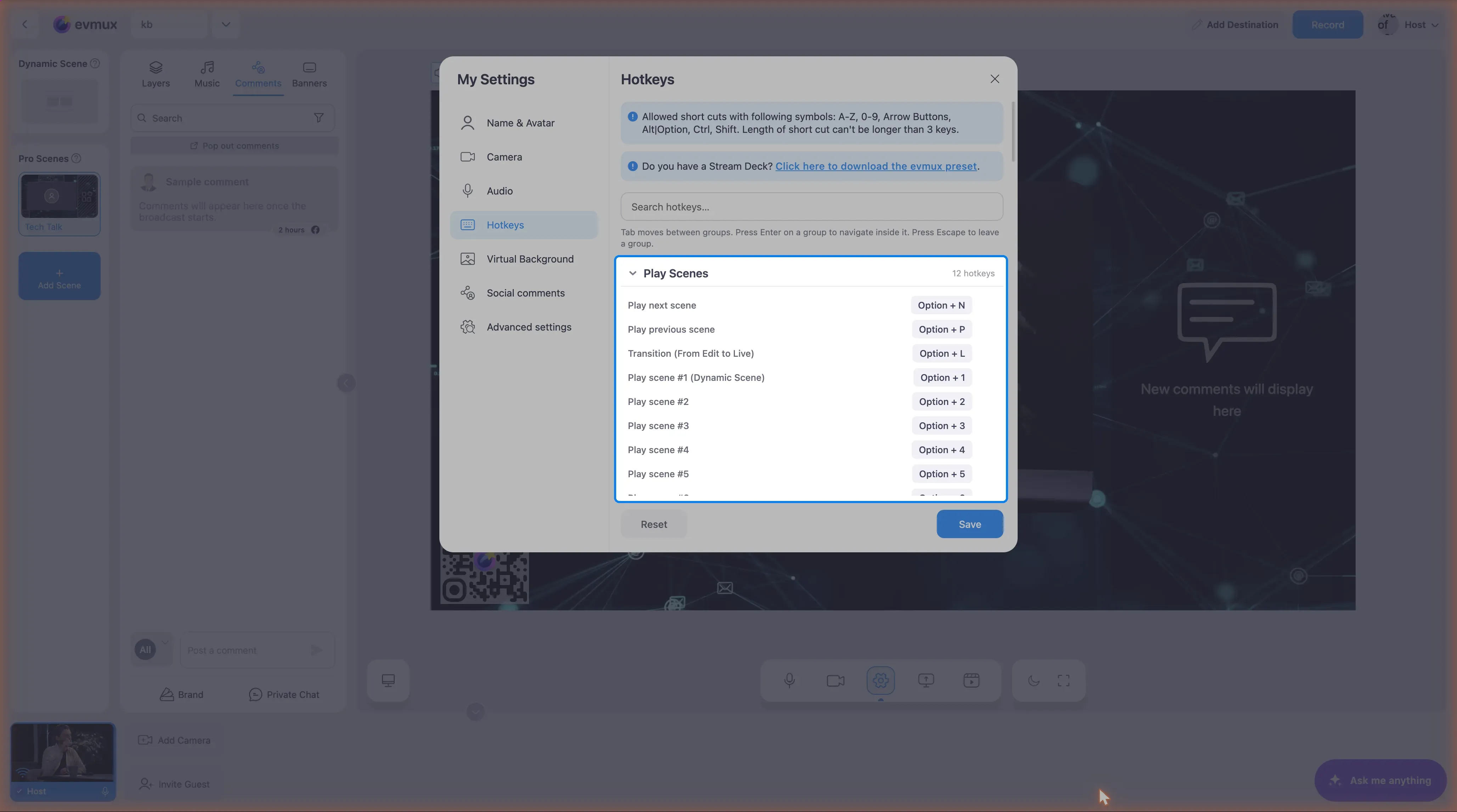Click the evmux logo

[x=85, y=24]
